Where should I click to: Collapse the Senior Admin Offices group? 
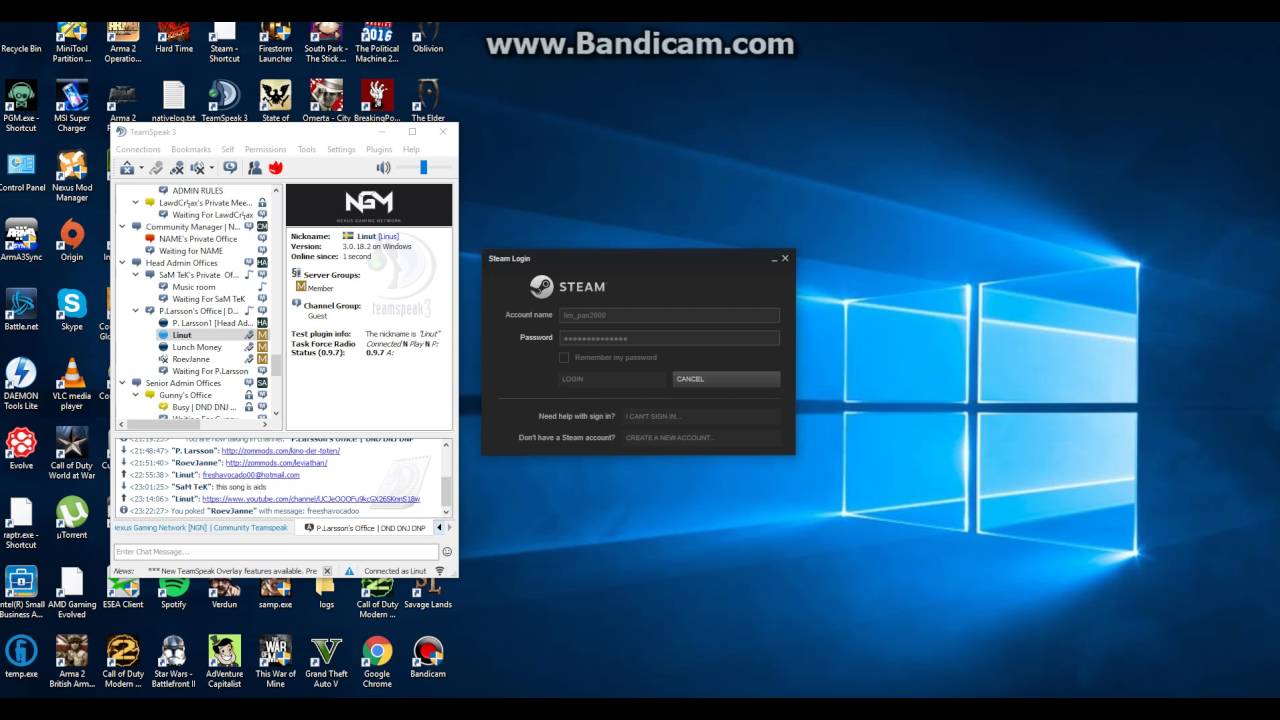(123, 383)
